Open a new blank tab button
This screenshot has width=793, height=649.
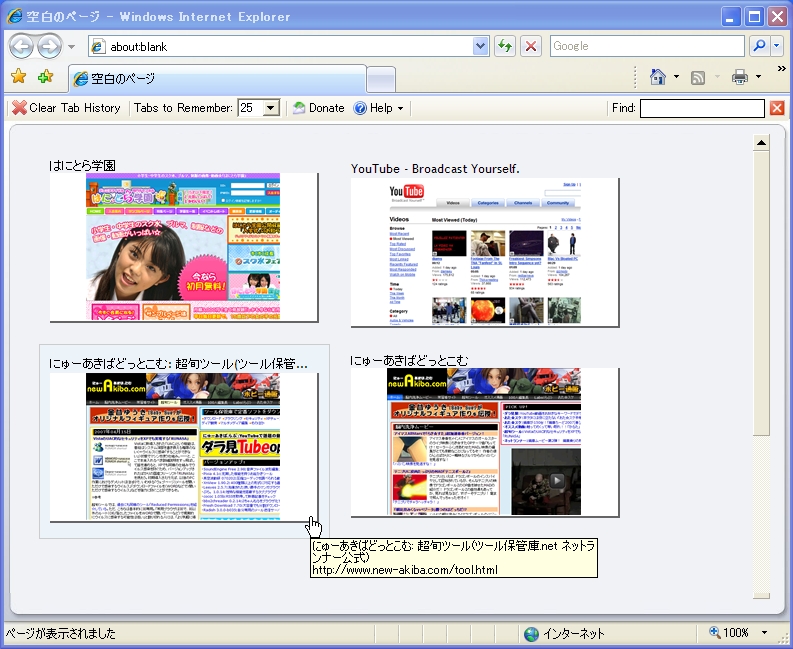coord(381,79)
